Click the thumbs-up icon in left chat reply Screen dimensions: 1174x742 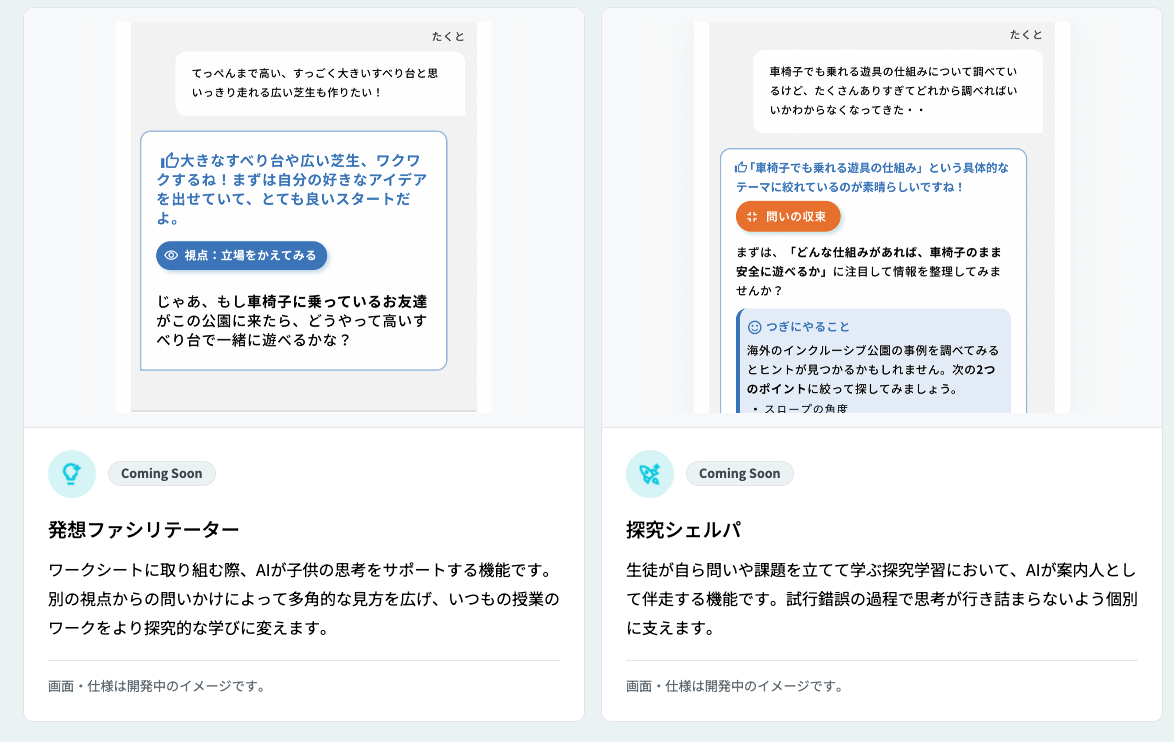tap(169, 160)
